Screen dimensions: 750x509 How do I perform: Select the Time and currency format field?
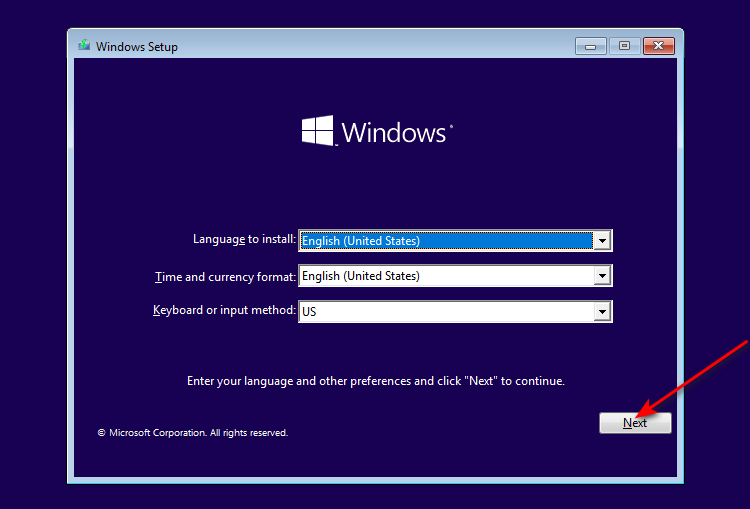(x=455, y=276)
